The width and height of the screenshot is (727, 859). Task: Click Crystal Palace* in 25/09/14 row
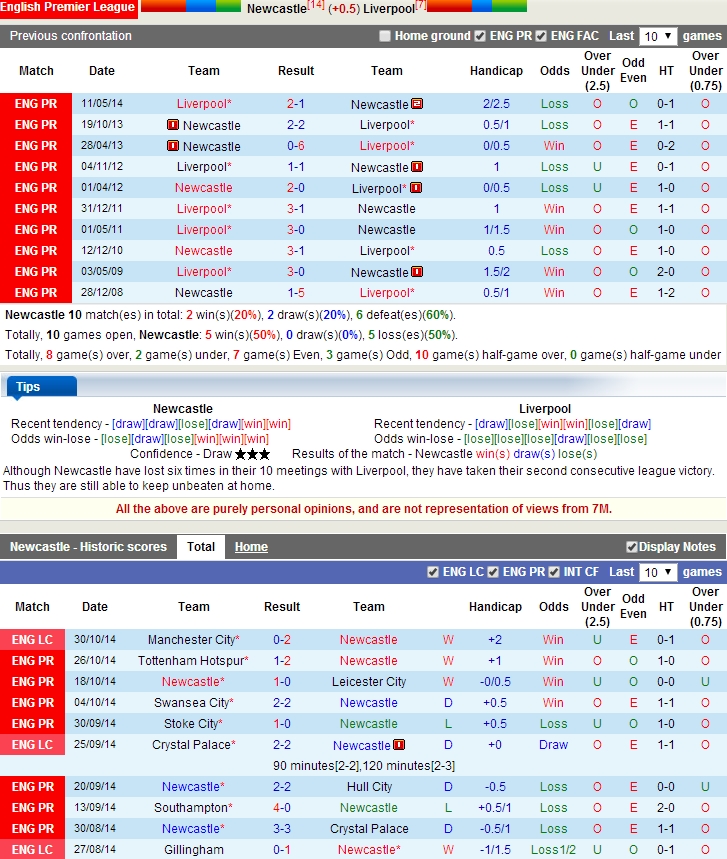point(193,745)
